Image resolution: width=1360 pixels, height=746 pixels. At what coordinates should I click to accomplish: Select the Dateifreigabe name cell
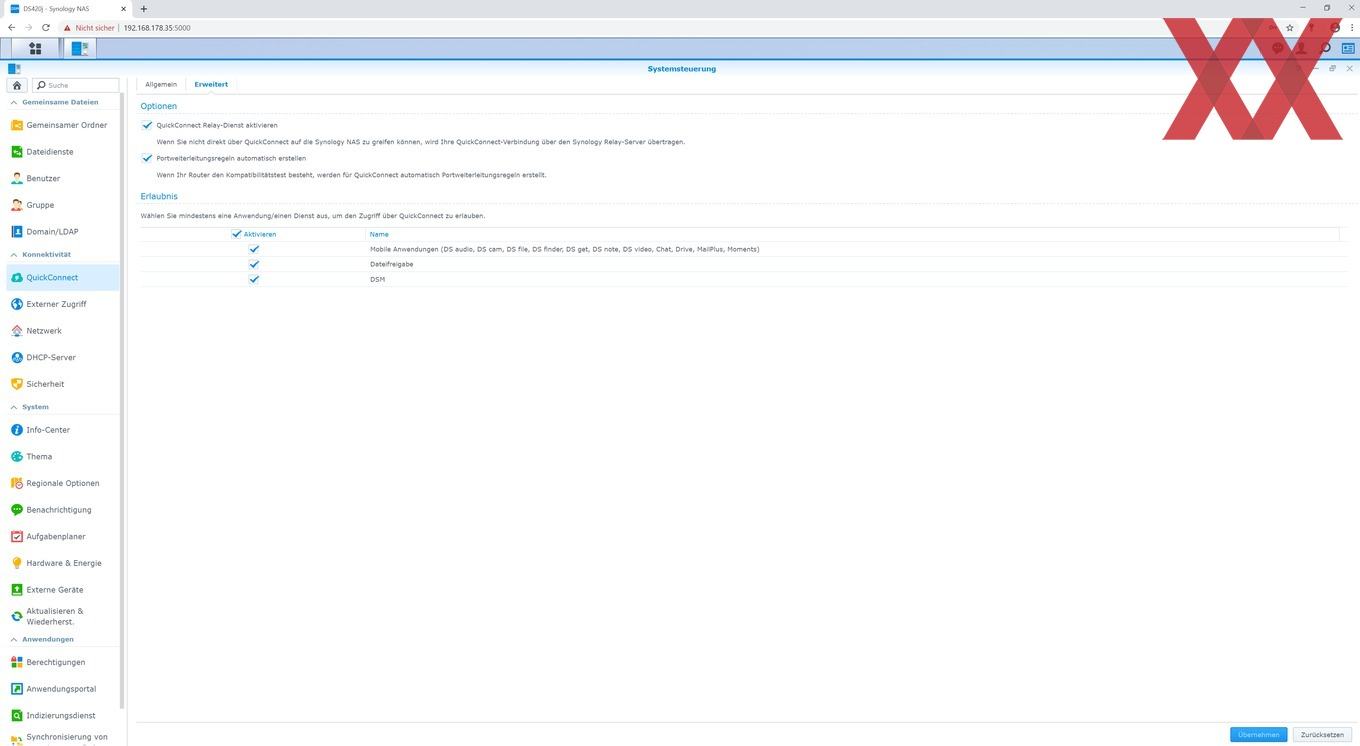point(391,264)
